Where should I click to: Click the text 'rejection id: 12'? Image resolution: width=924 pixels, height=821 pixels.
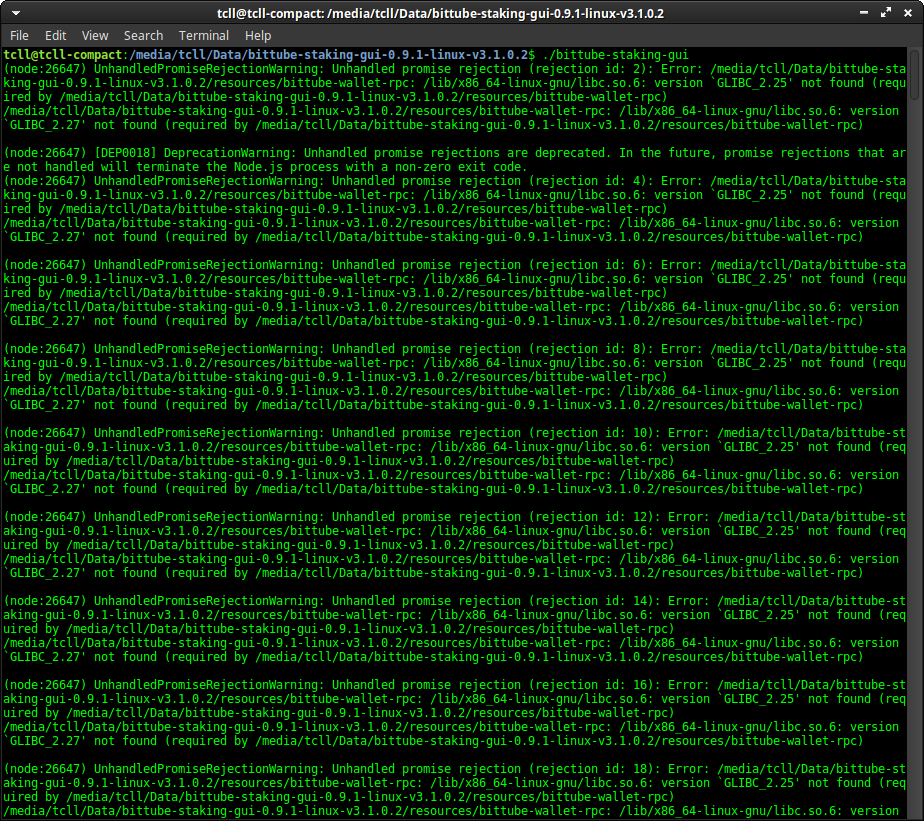pos(590,517)
